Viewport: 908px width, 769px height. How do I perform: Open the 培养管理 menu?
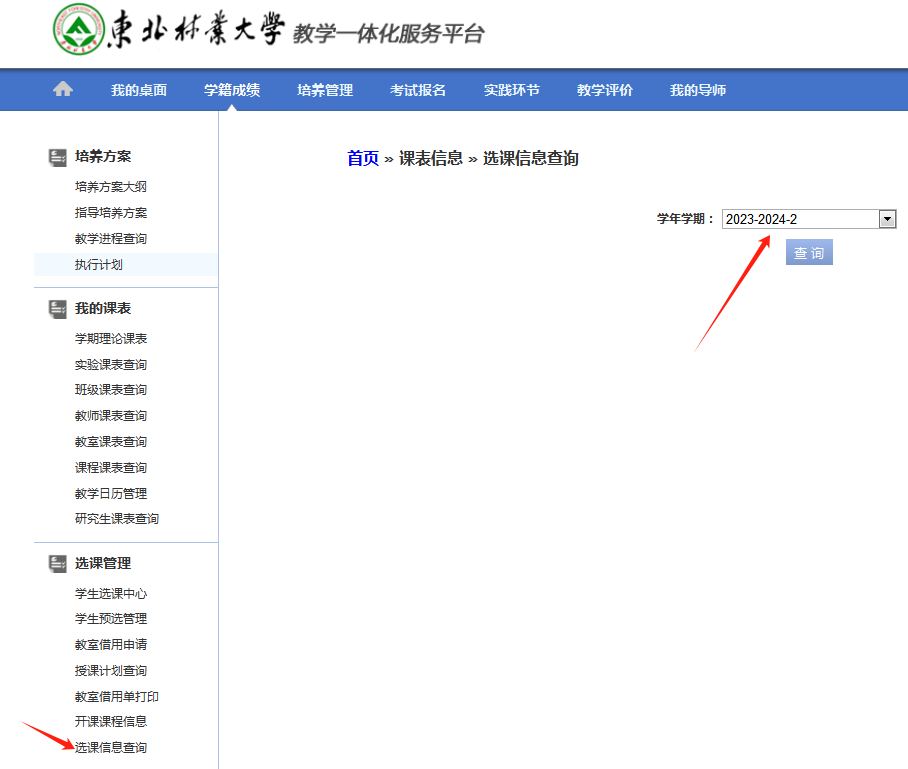(325, 90)
